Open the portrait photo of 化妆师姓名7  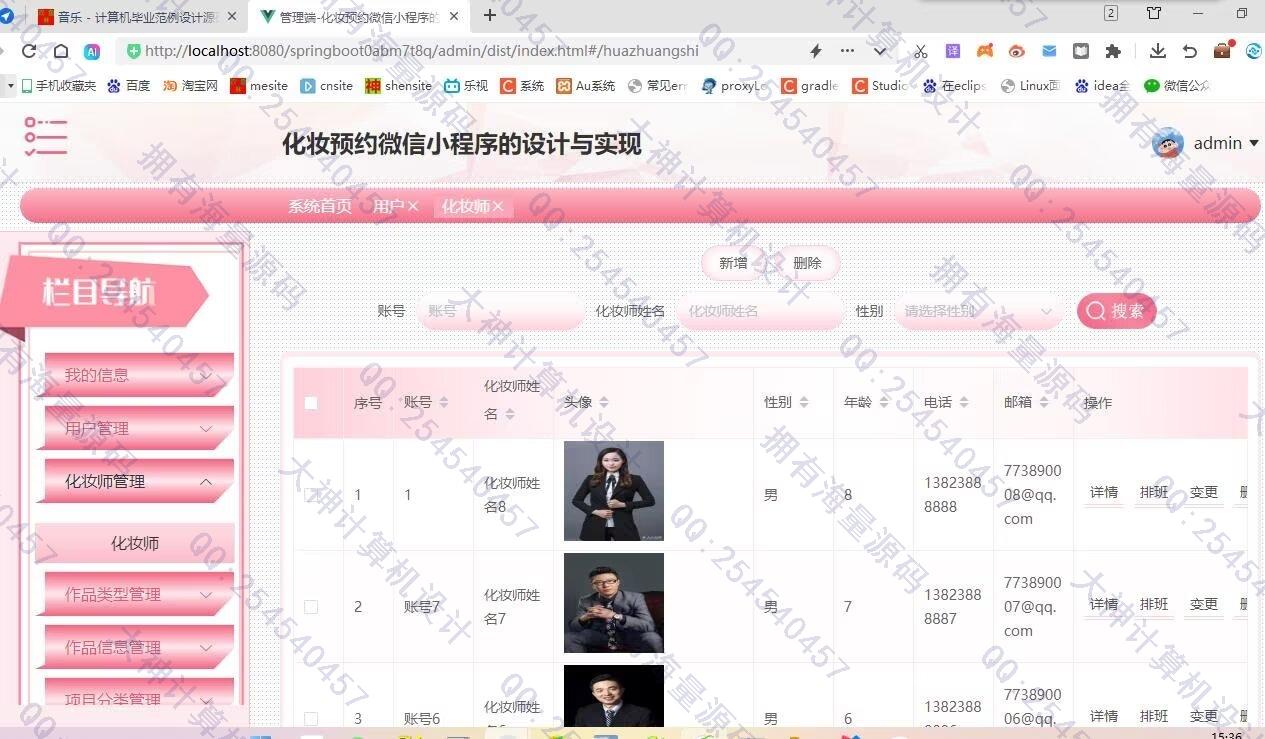point(614,603)
